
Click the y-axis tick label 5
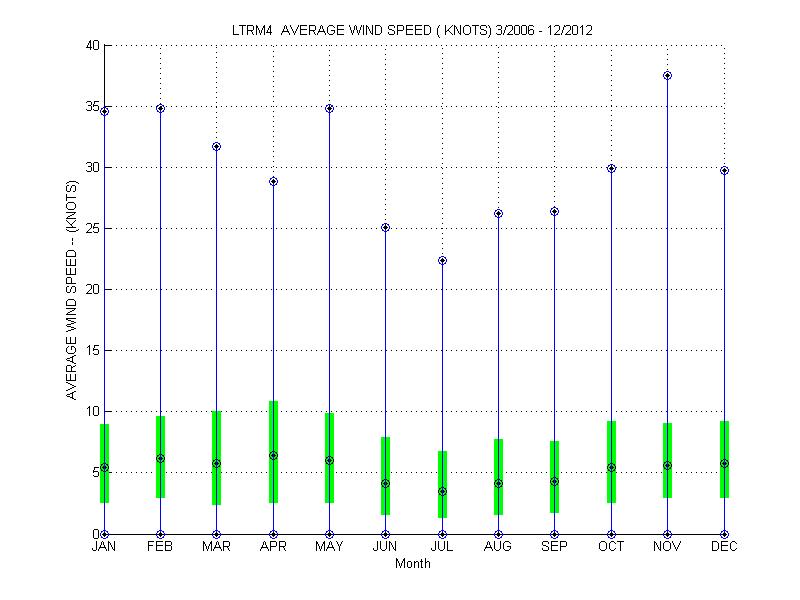tap(96, 472)
